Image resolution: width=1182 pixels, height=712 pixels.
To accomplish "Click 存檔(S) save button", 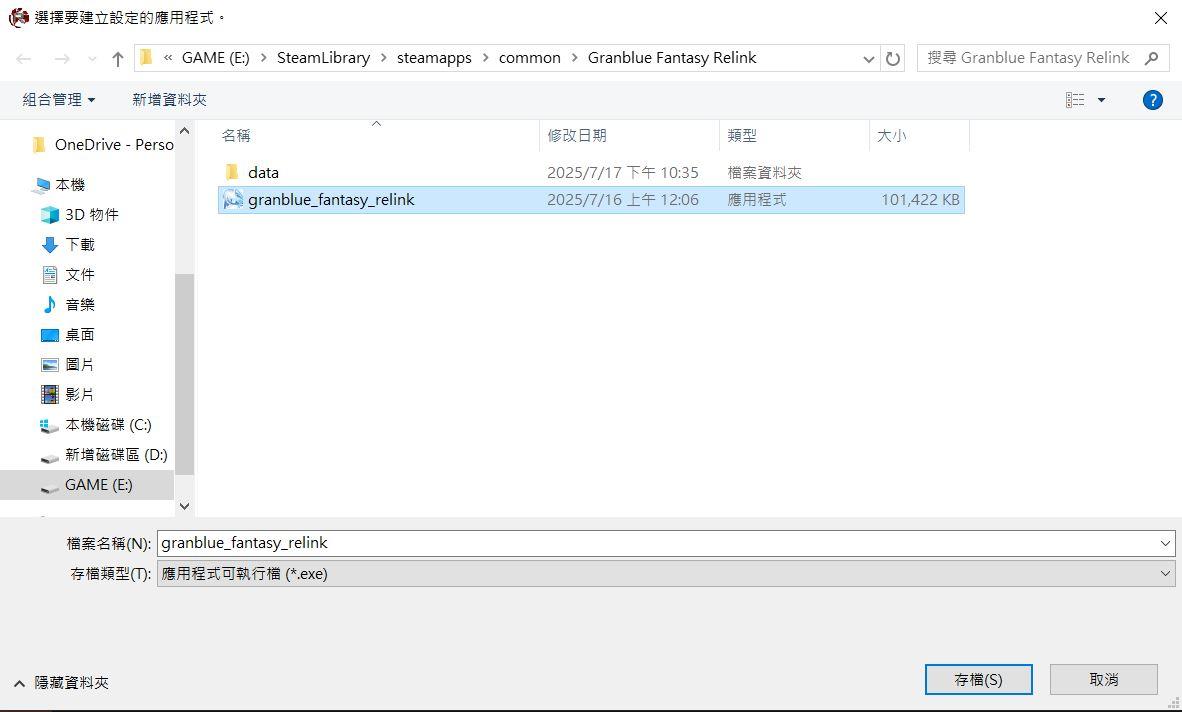I will click(978, 680).
